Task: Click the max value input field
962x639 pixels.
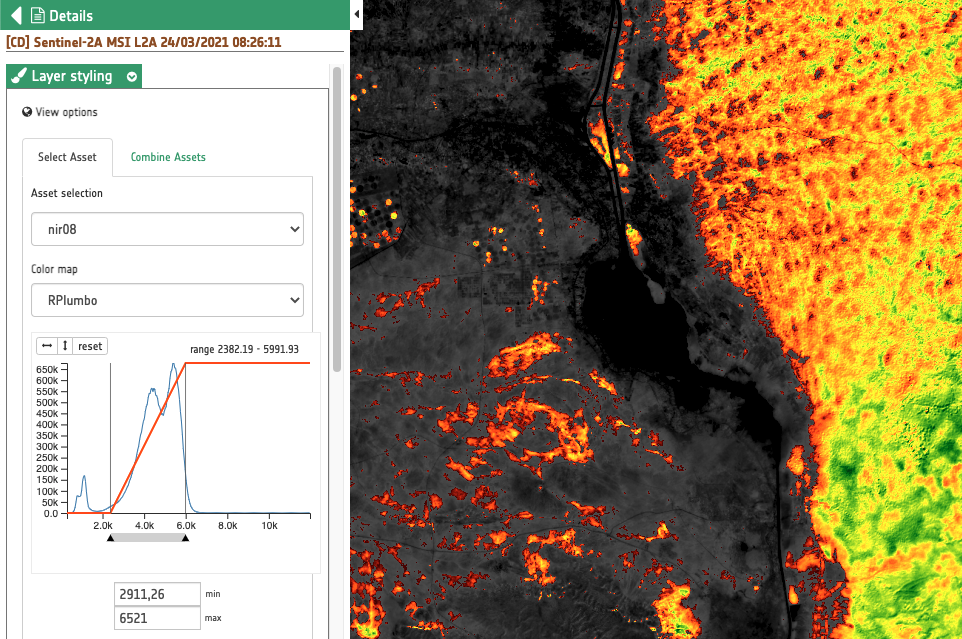Action: click(157, 619)
